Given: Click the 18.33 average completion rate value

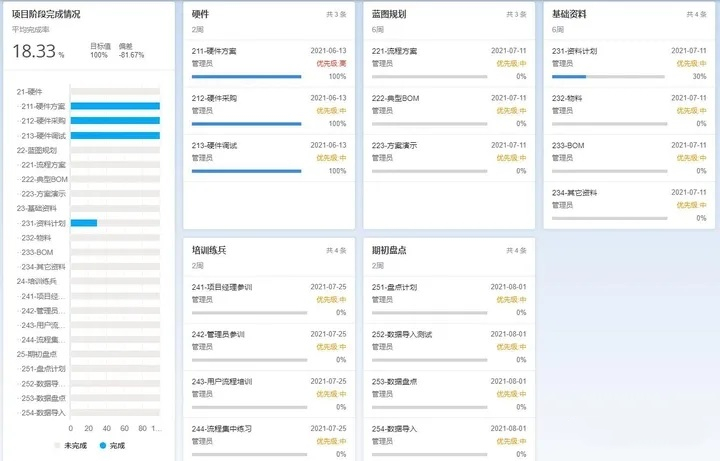Looking at the screenshot, I should pos(36,51).
